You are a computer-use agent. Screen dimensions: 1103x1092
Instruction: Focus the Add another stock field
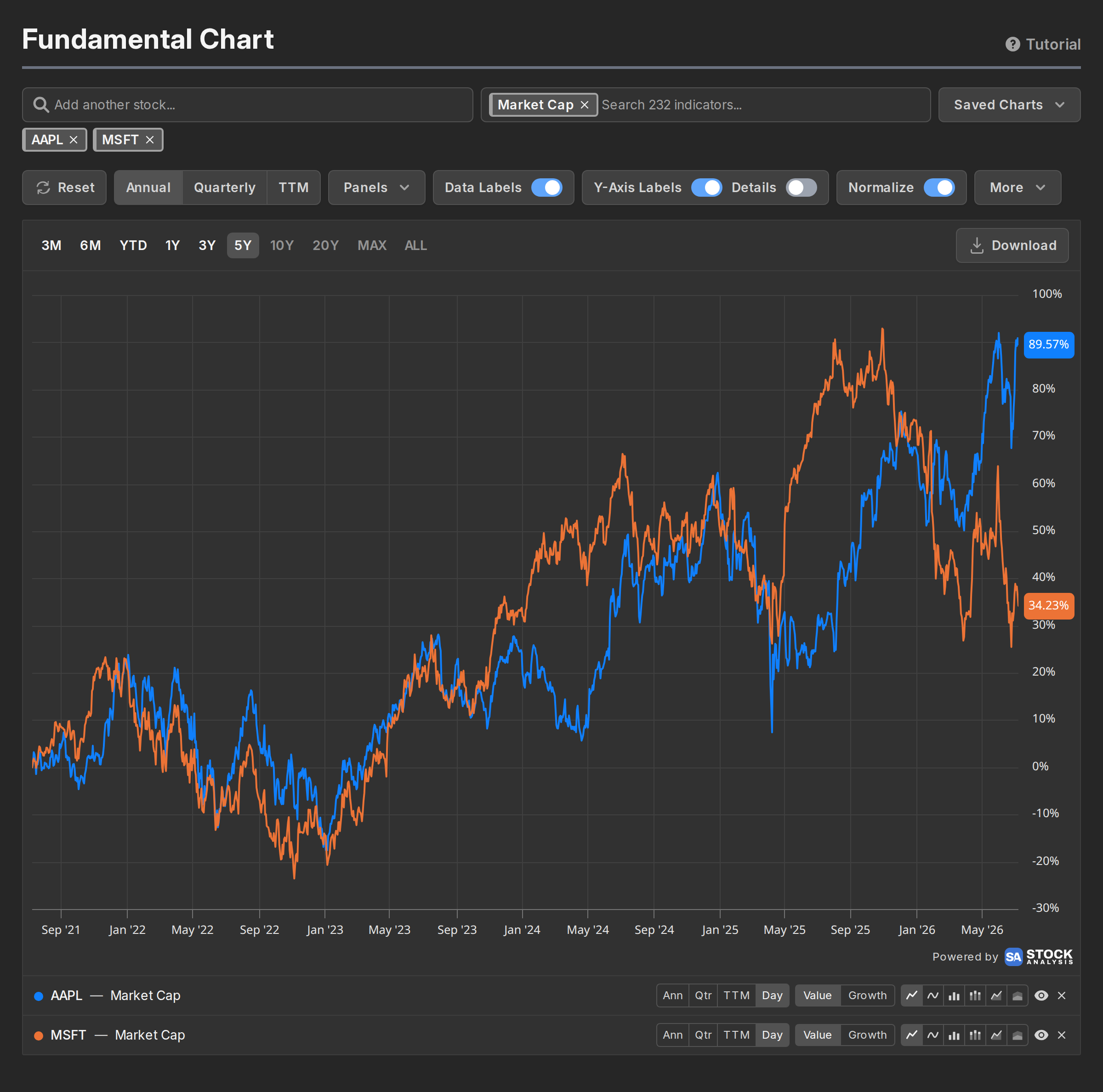(x=248, y=105)
